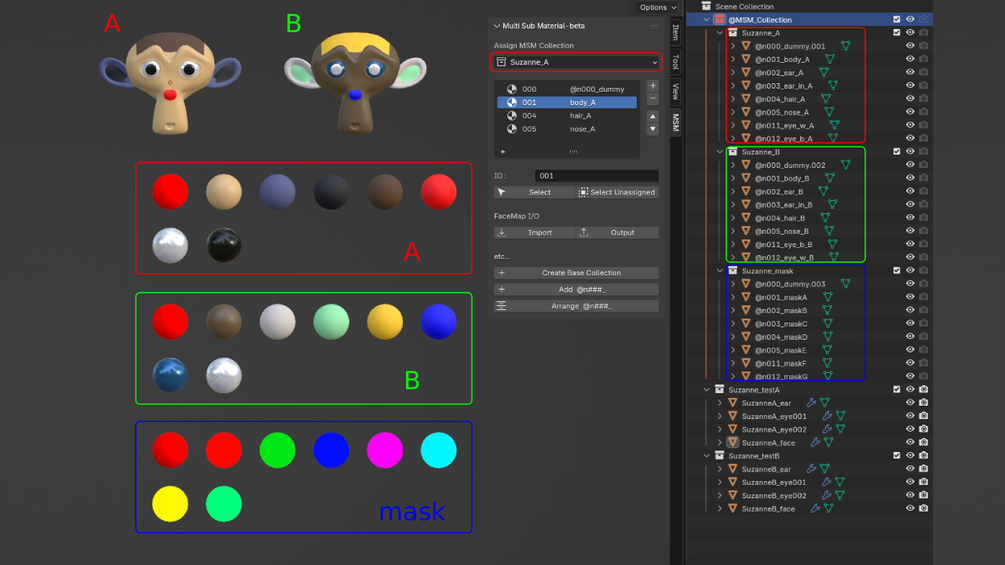
Task: Collapse the Suzanne_A collection in outliner
Action: click(x=720, y=33)
